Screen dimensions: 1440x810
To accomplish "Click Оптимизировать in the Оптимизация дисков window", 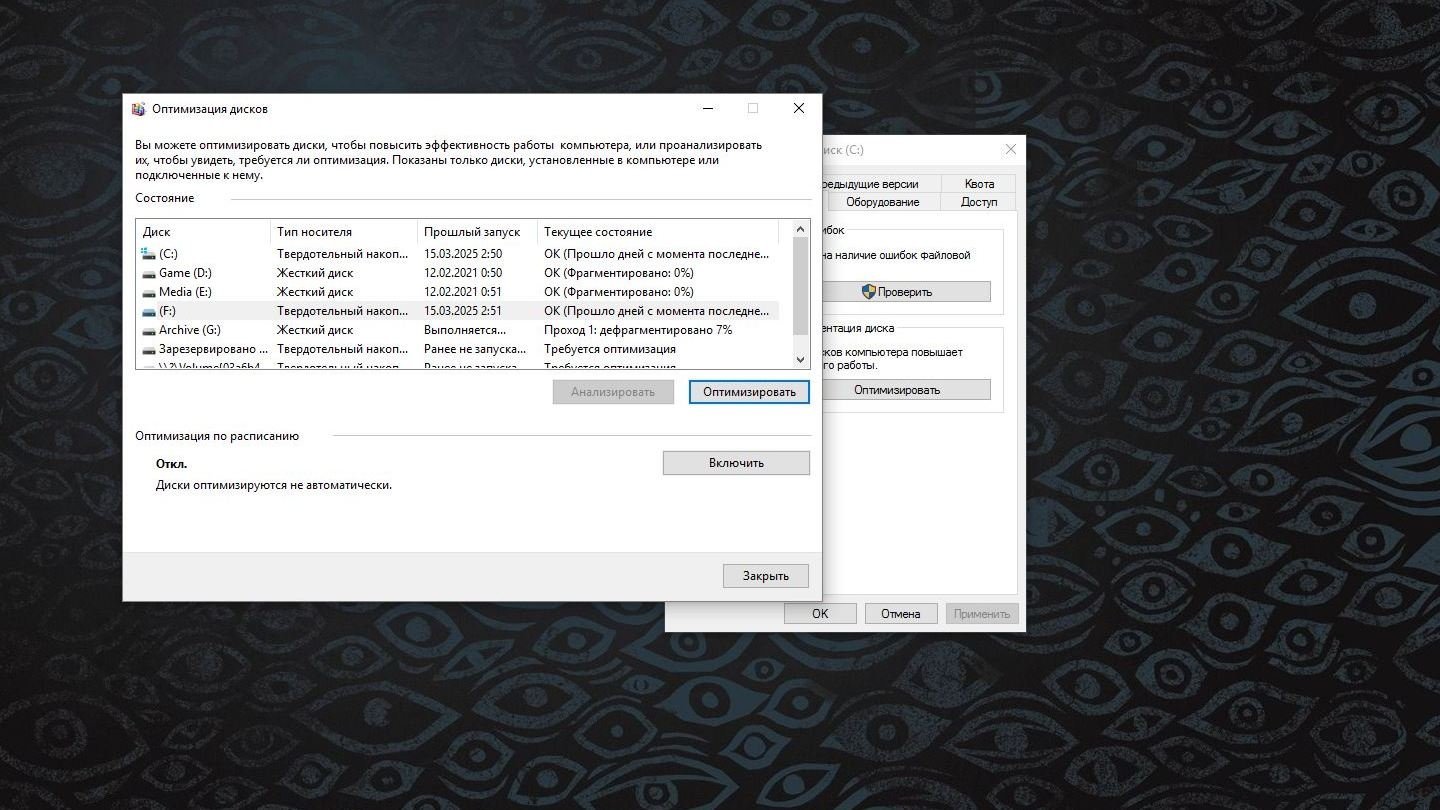I will (x=749, y=392).
